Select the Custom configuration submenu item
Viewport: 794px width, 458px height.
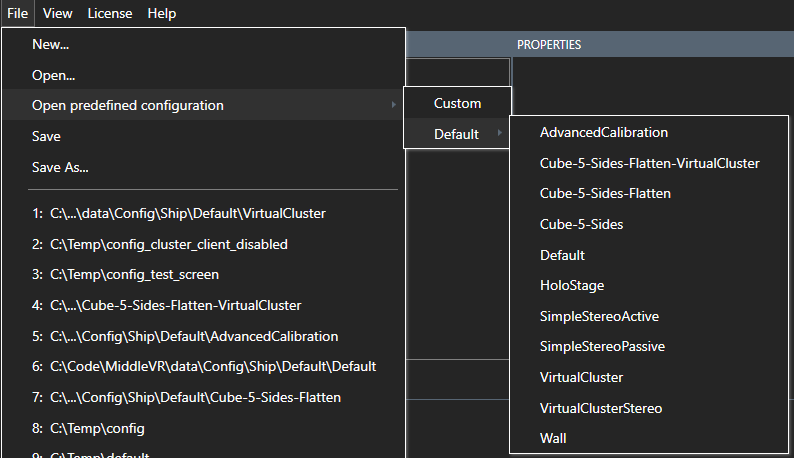pyautogui.click(x=457, y=103)
